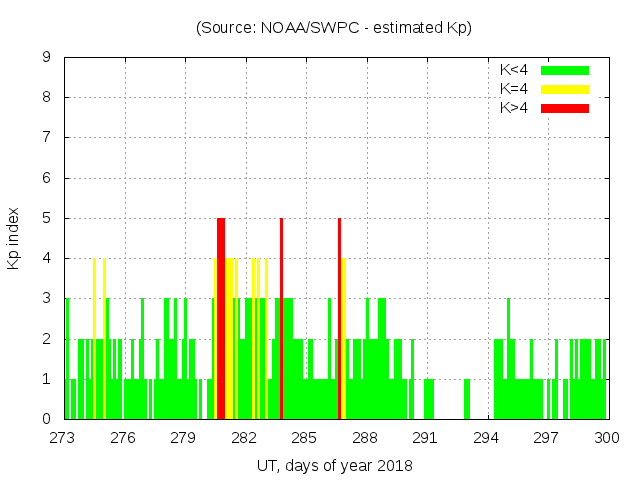Screen dimensions: 640x480
Task: Click the x-axis tick label 273
Action: click(63, 438)
